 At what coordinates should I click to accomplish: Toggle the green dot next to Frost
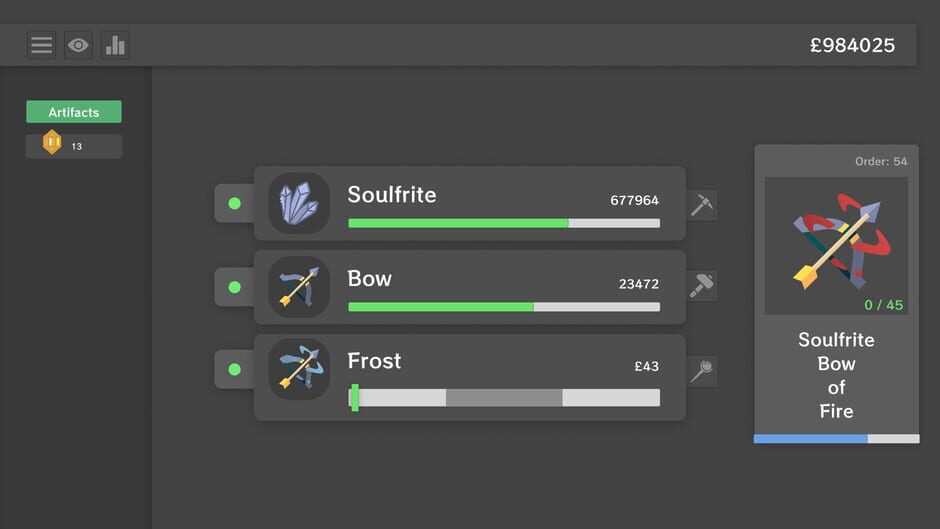click(235, 370)
